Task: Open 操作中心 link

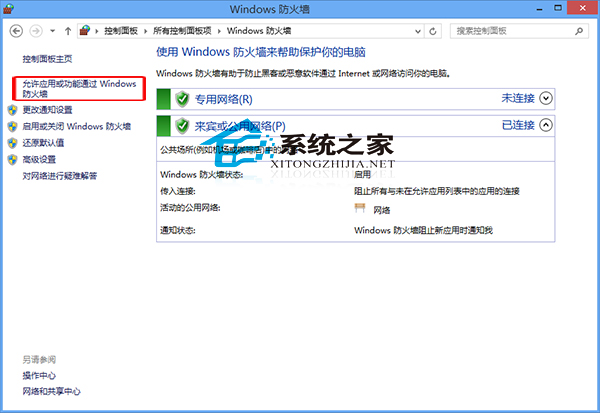Action: click(x=39, y=375)
